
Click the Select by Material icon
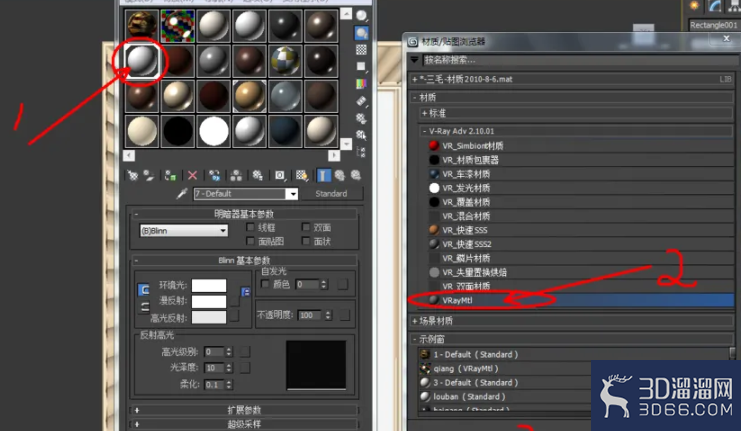click(x=362, y=135)
